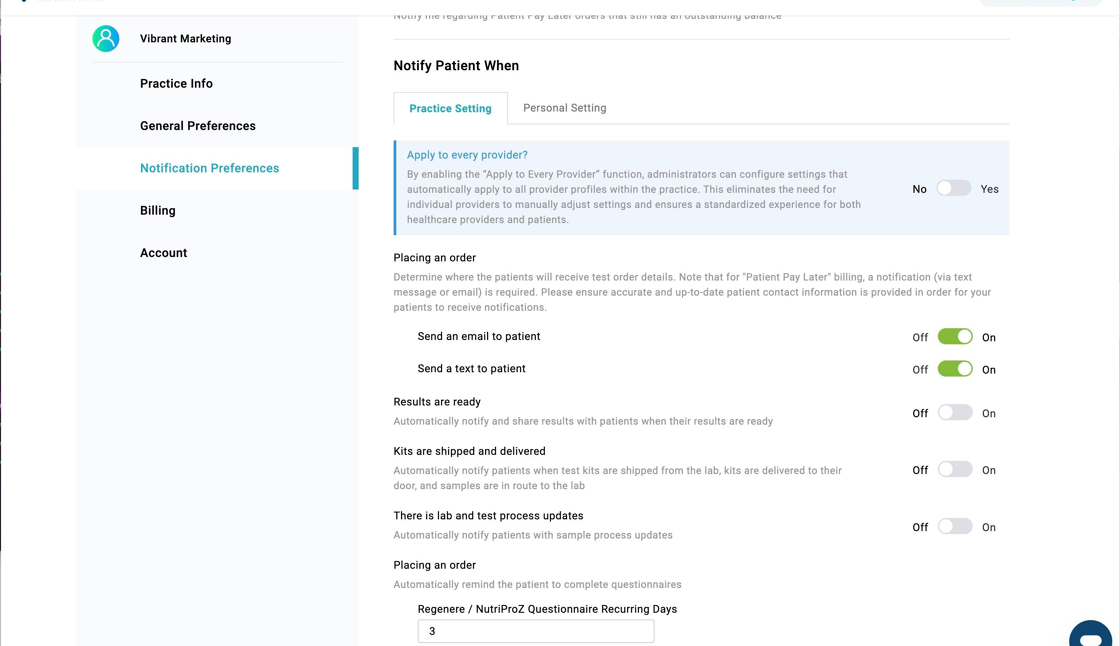The height and width of the screenshot is (646, 1120).
Task: Click the Vibrant Marketing account name
Action: click(x=185, y=39)
